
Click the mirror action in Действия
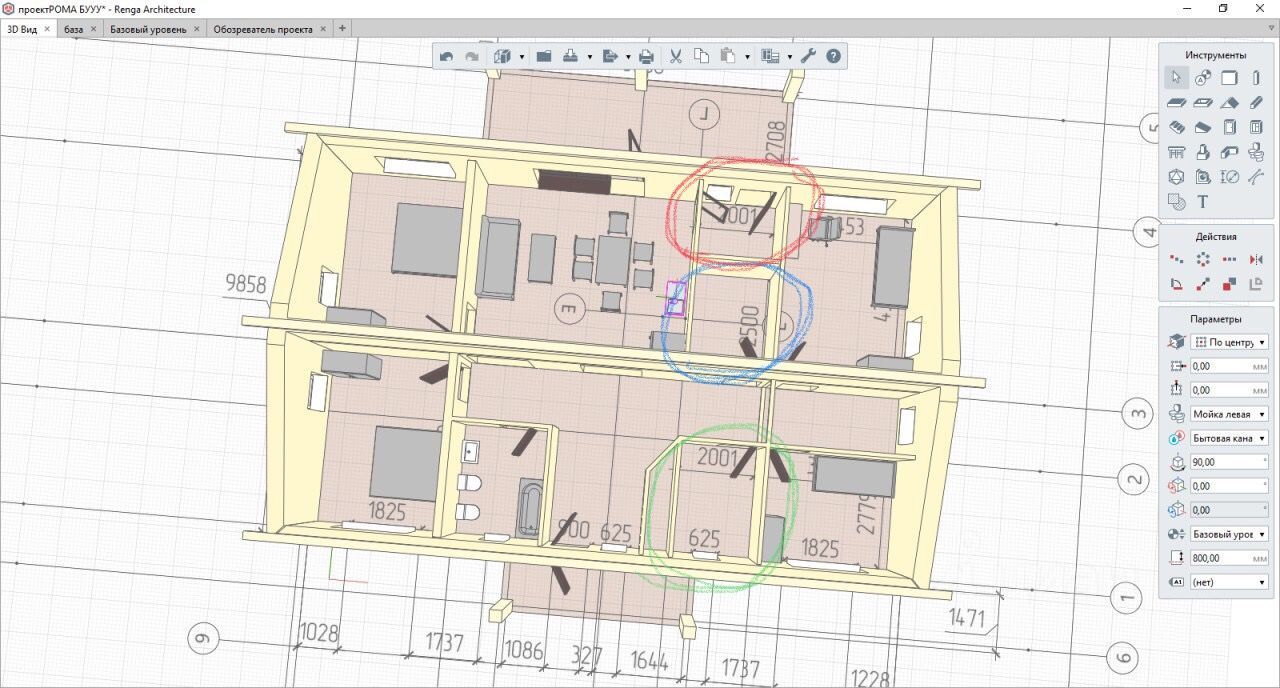pyautogui.click(x=1256, y=258)
